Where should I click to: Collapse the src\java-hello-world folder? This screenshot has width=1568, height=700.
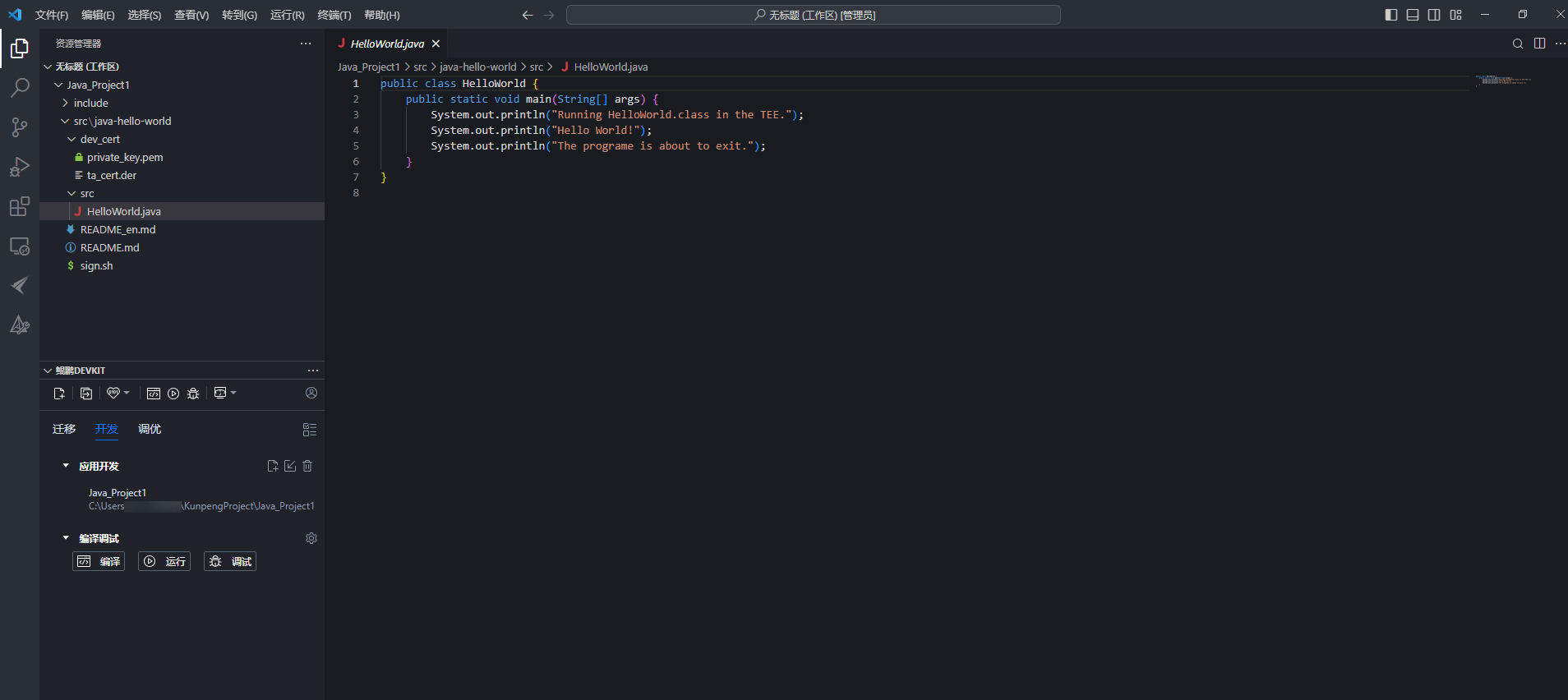click(x=65, y=121)
